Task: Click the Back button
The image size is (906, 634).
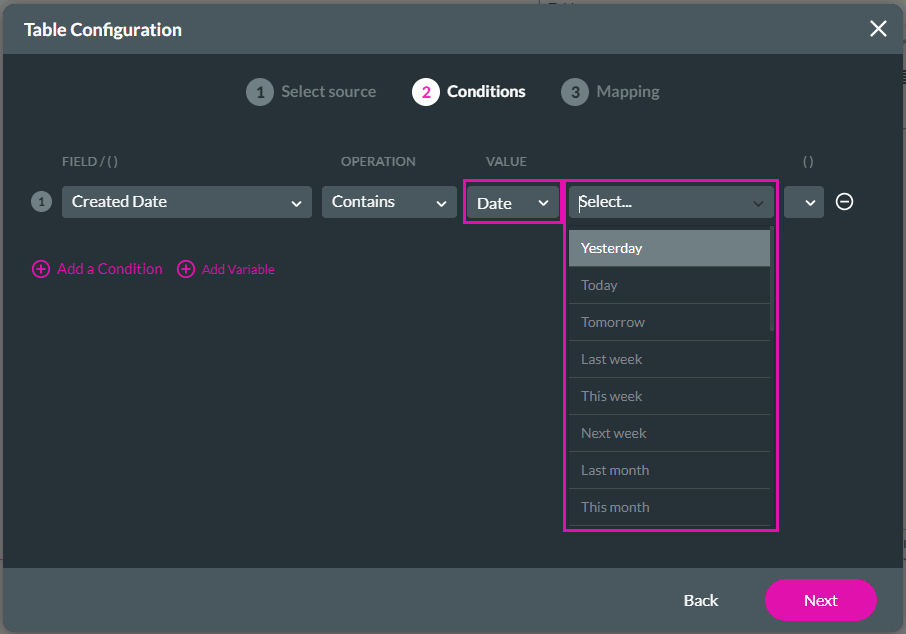Action: (701, 600)
